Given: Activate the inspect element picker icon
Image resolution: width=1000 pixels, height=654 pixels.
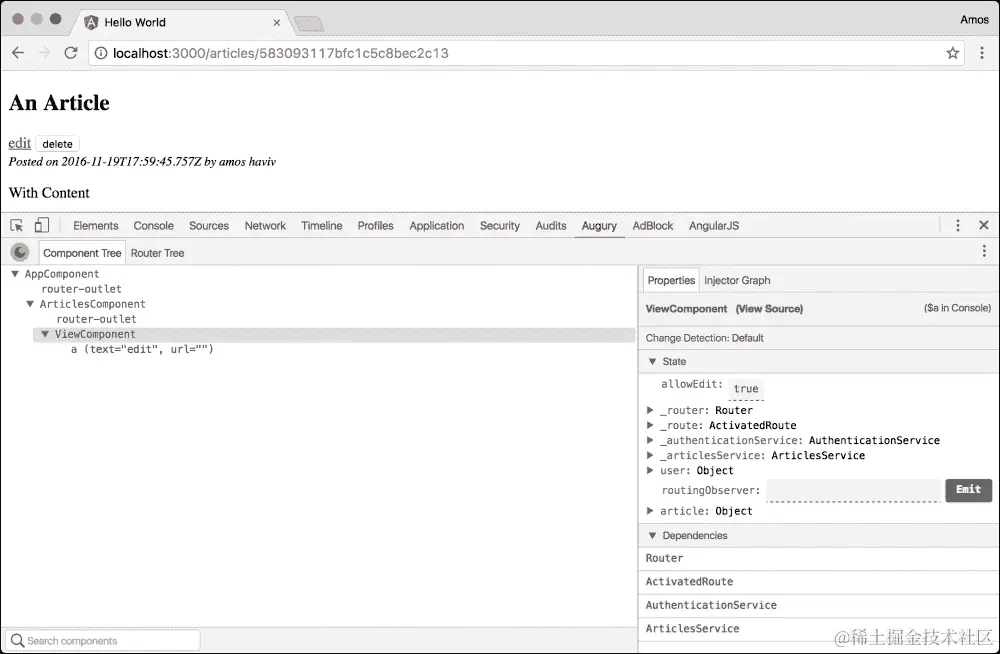Looking at the screenshot, I should (17, 225).
